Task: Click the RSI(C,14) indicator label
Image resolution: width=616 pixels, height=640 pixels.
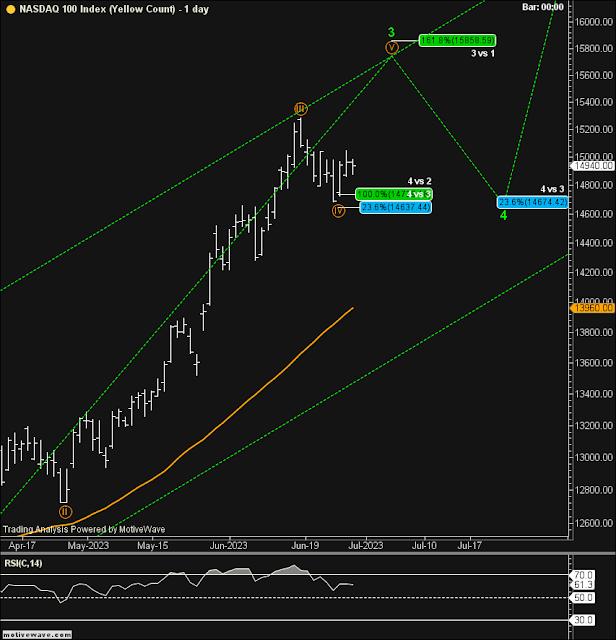Action: (23, 563)
